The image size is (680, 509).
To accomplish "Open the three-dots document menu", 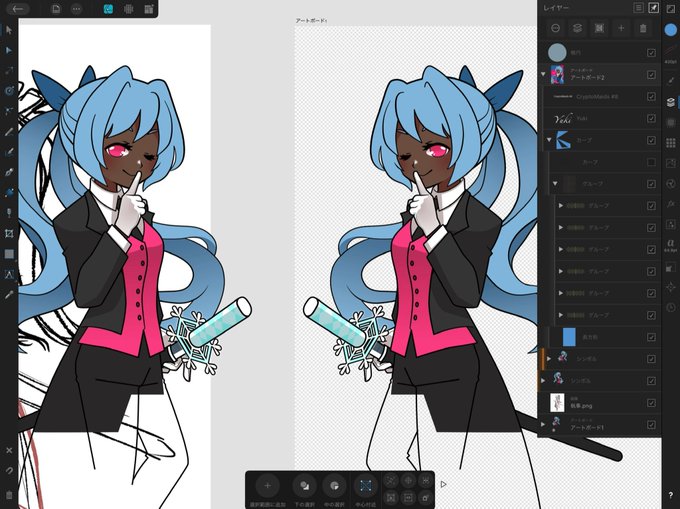I will [x=76, y=9].
